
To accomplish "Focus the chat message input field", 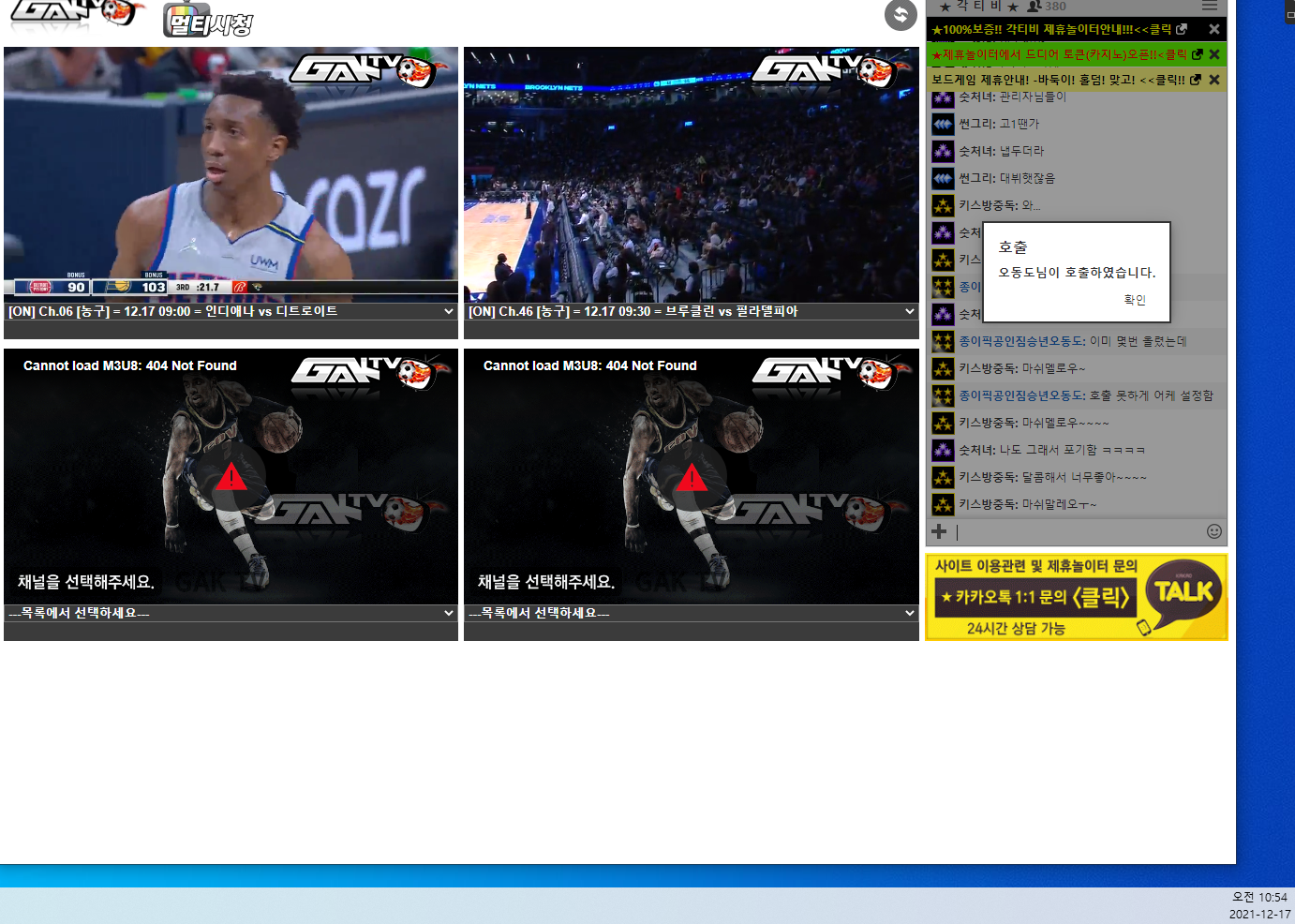I will coord(1078,531).
